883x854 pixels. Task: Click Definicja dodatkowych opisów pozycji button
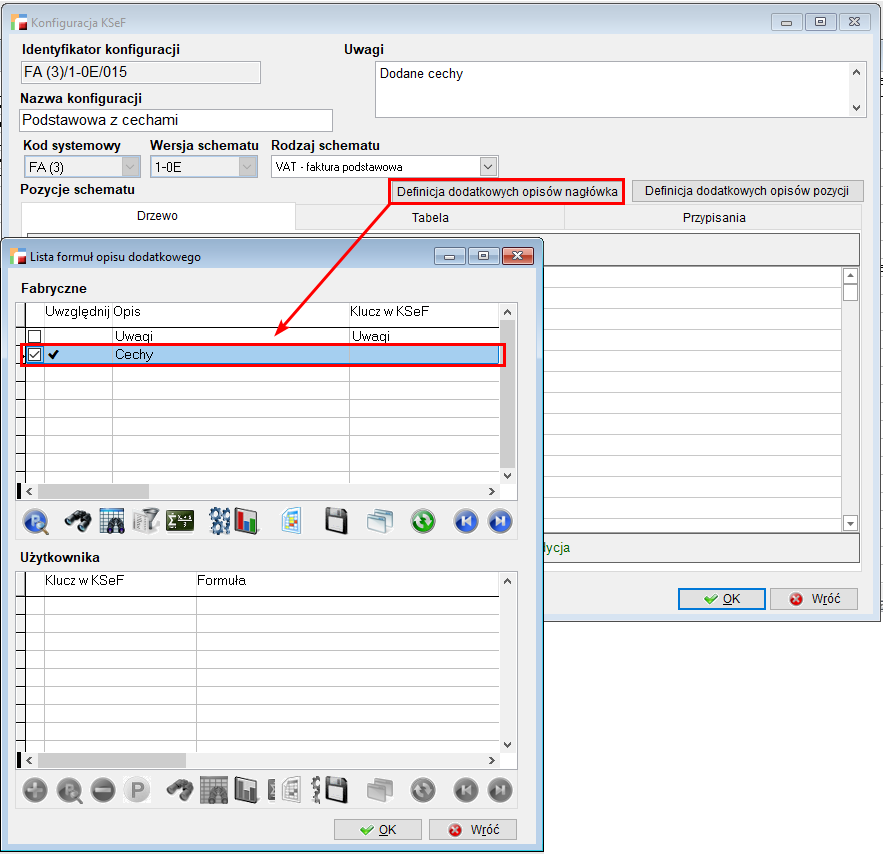tap(746, 191)
